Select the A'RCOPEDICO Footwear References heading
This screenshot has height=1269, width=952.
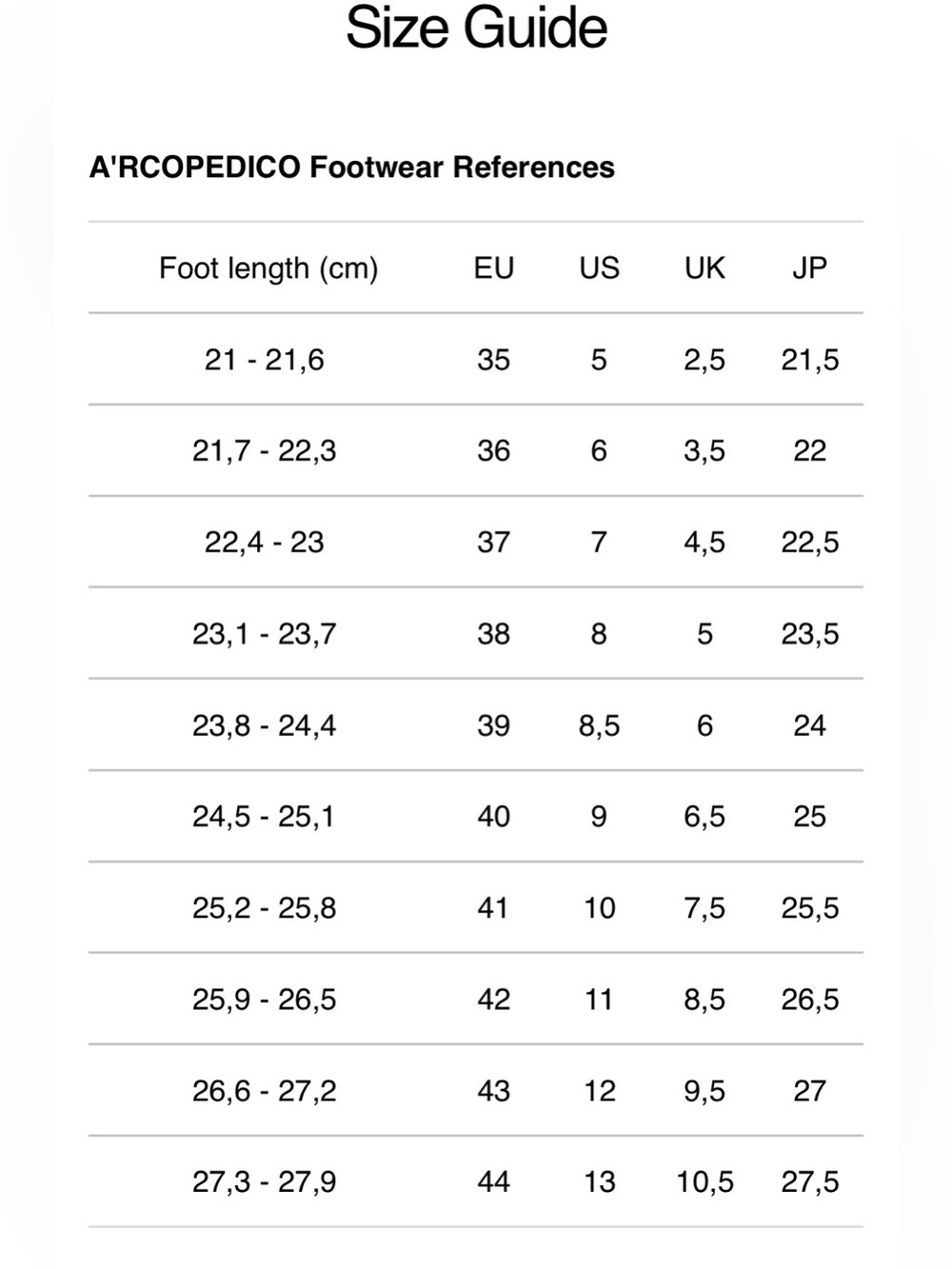[352, 168]
